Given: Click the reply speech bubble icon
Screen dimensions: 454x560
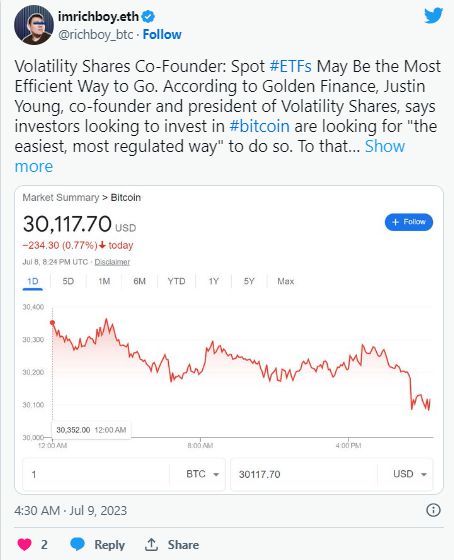Looking at the screenshot, I should pyautogui.click(x=78, y=544).
